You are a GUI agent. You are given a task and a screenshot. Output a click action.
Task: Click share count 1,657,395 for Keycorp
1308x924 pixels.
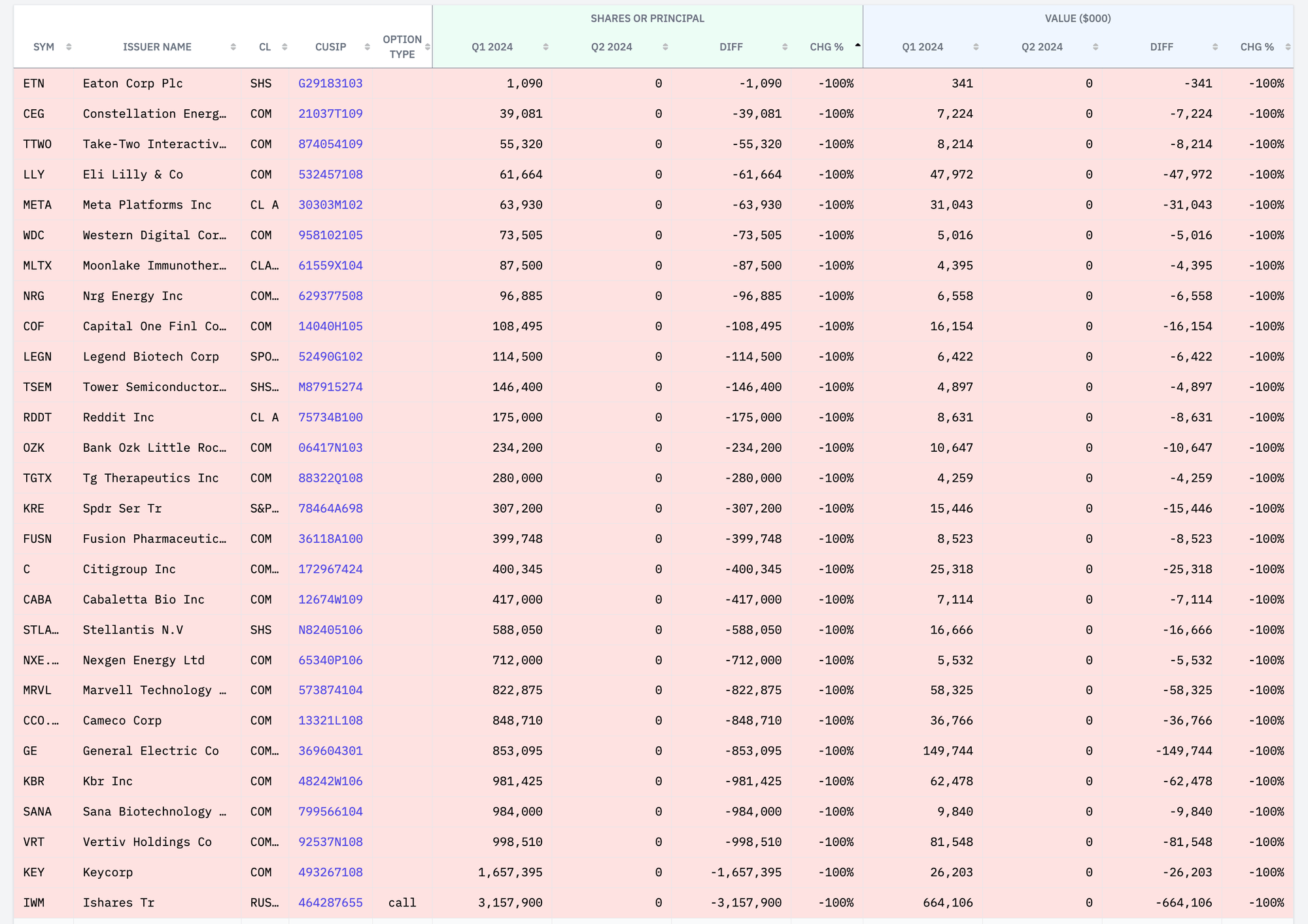[510, 872]
